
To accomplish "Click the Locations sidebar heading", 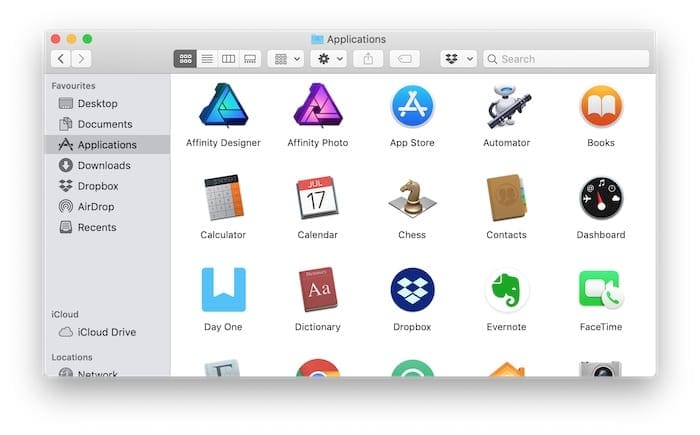I will 72,357.
